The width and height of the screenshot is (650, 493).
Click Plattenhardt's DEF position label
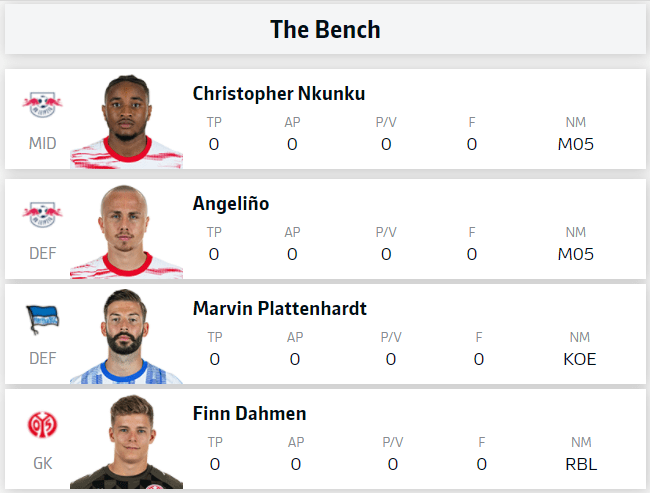coord(43,358)
